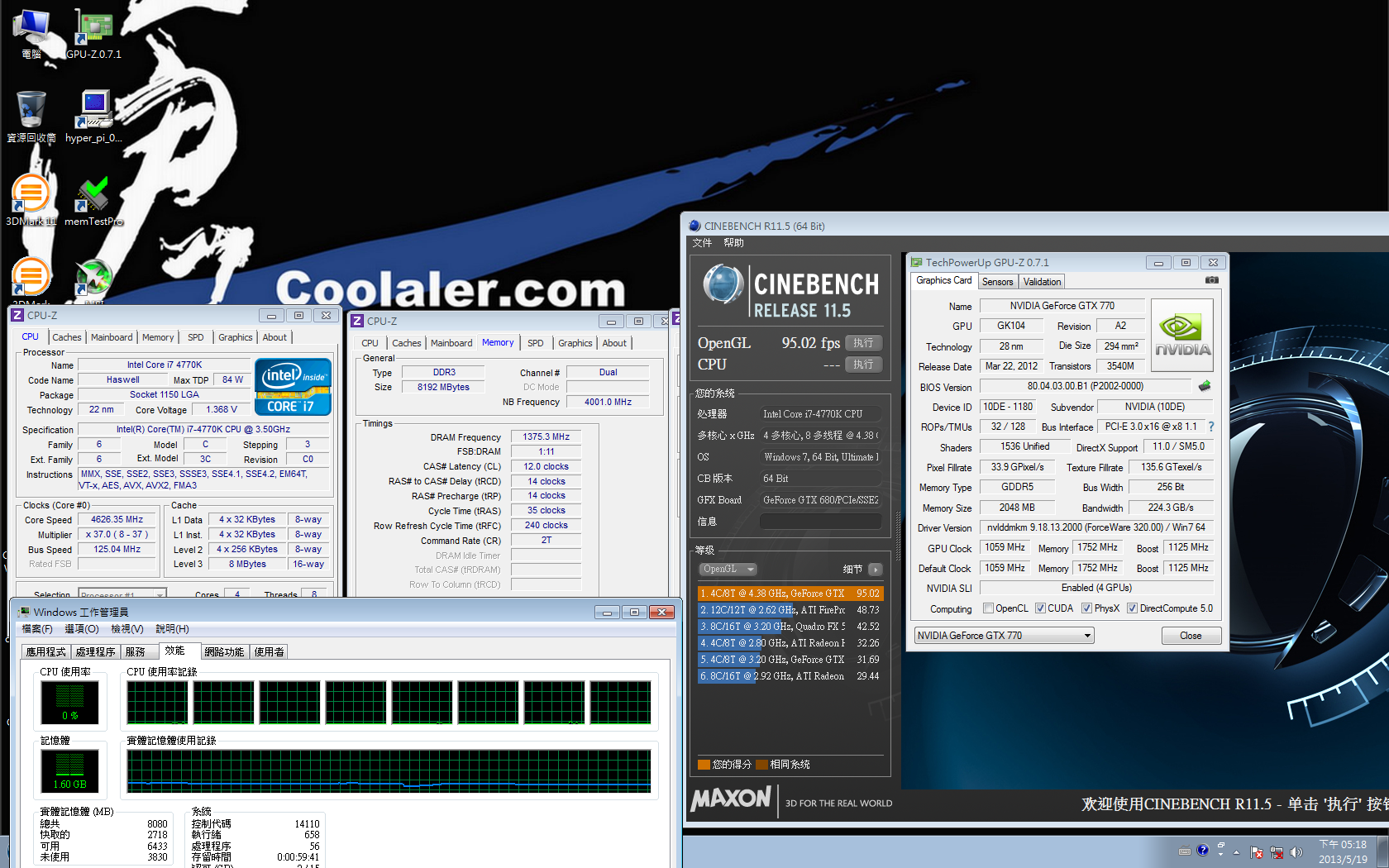Select ranking row 2 12C/12T ATI FirePro
Image resolution: width=1389 pixels, height=868 pixels.
[790, 610]
